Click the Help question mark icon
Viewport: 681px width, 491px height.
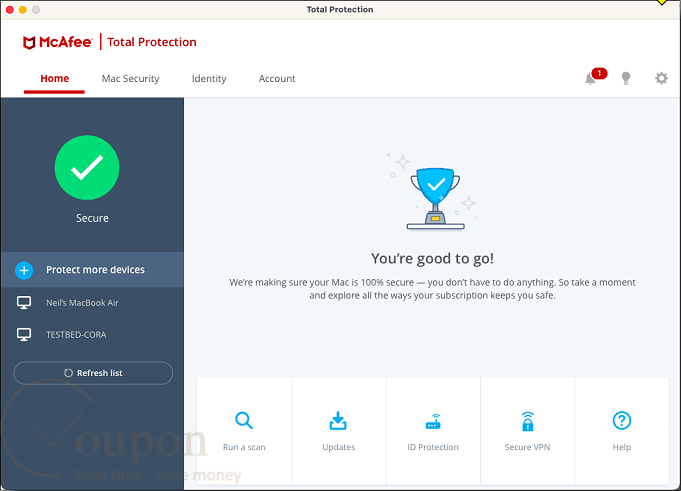tap(621, 421)
